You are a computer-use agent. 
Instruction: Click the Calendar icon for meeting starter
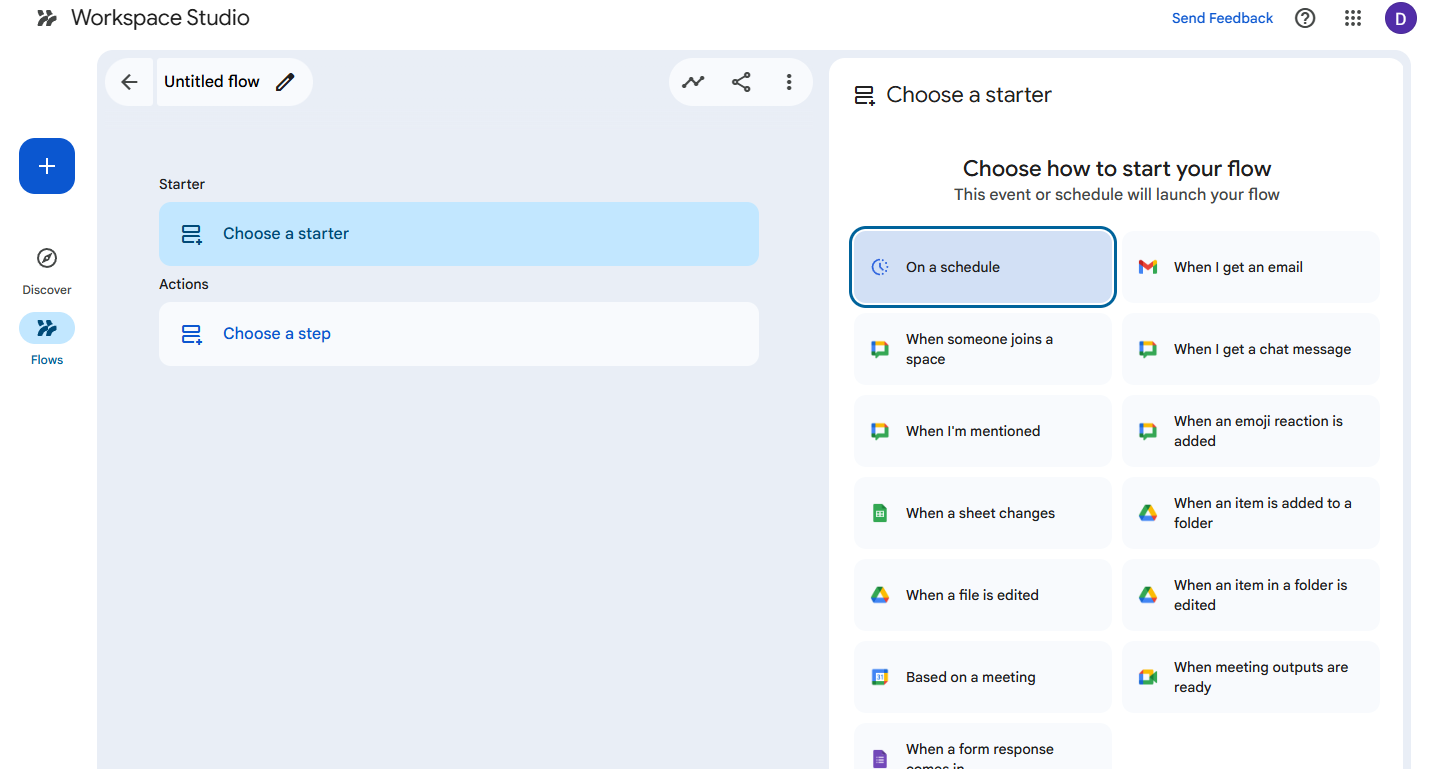[880, 677]
